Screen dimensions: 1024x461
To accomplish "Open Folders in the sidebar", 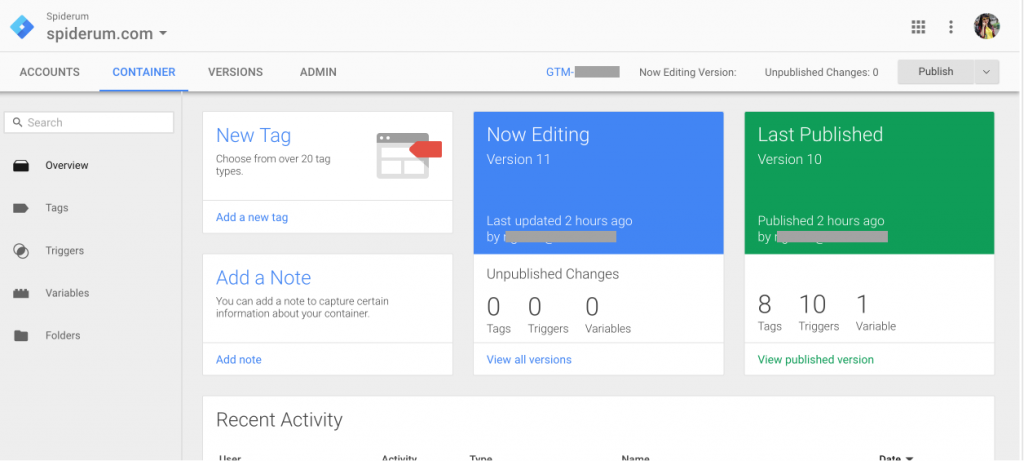I will click(63, 336).
